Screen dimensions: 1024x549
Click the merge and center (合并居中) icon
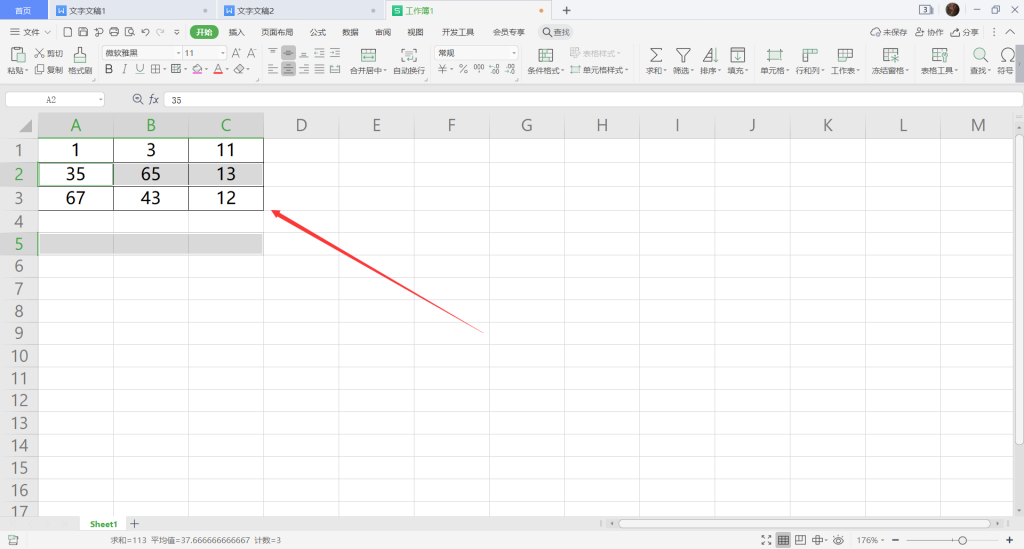tap(368, 55)
